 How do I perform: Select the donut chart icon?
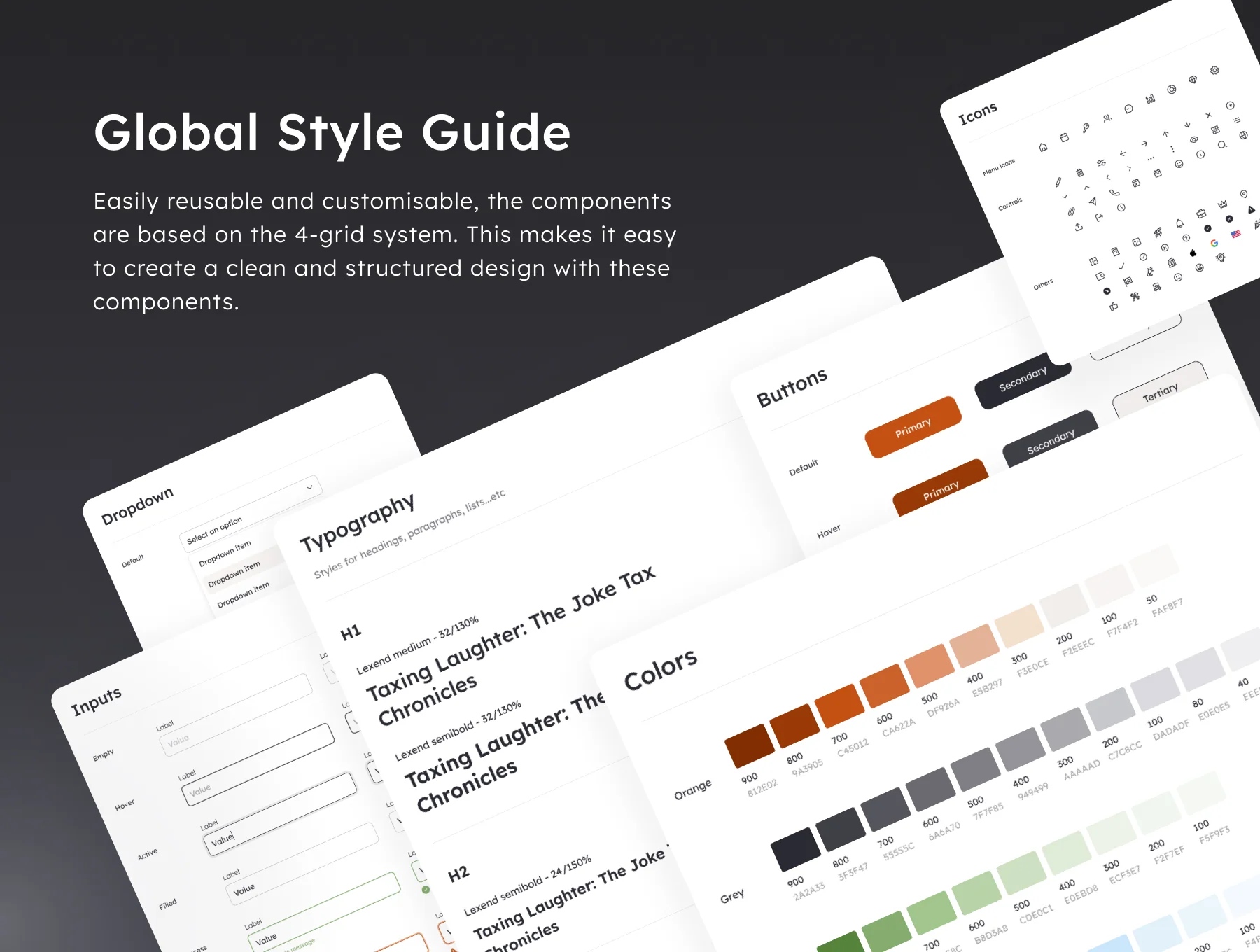point(1172,89)
